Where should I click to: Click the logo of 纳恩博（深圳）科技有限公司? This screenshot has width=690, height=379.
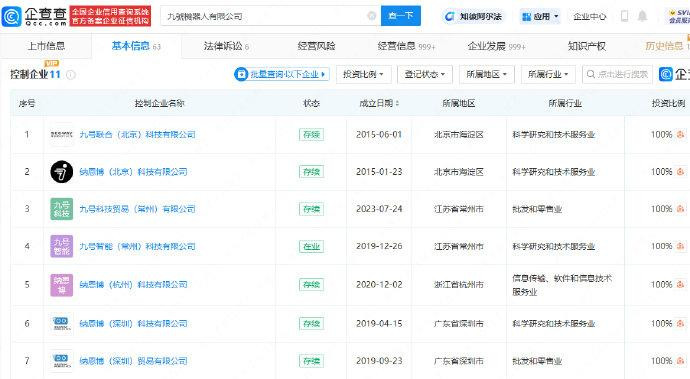(x=62, y=324)
